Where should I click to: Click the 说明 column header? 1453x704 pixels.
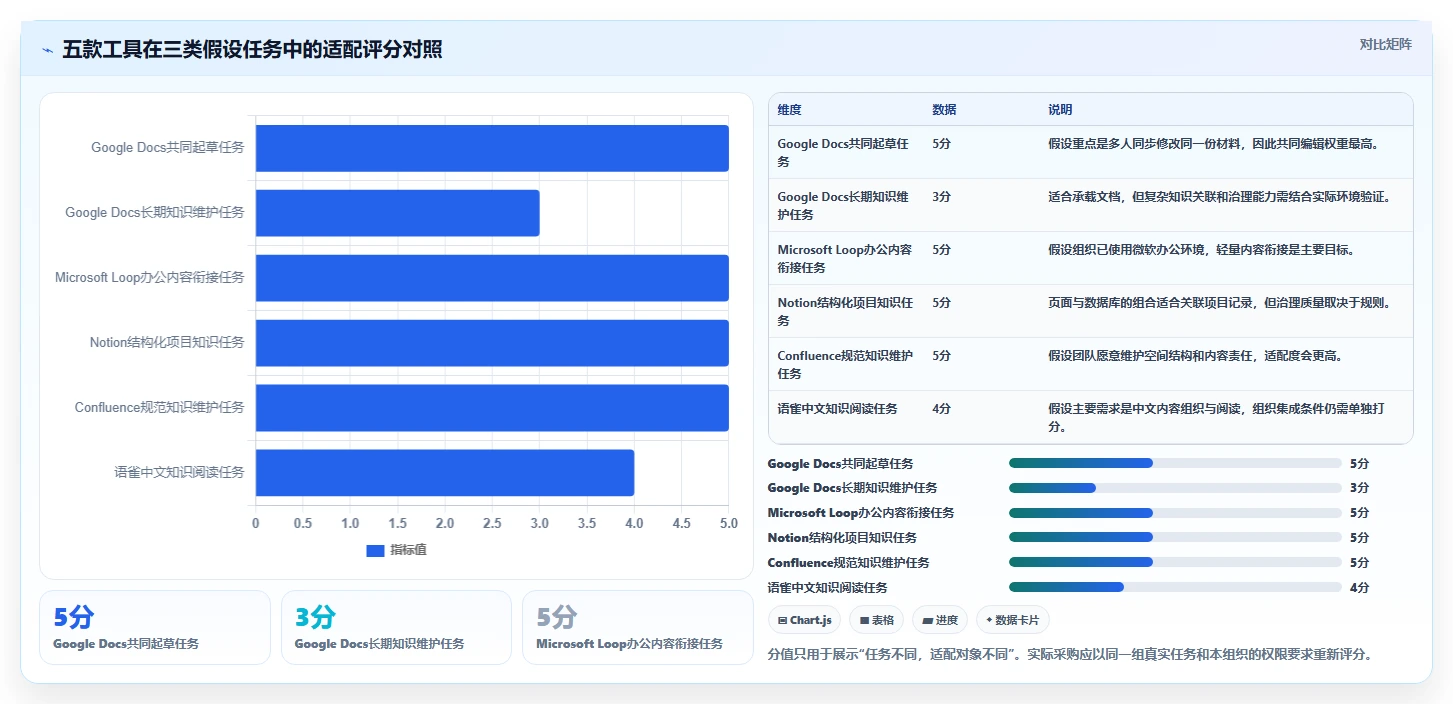coord(1060,110)
